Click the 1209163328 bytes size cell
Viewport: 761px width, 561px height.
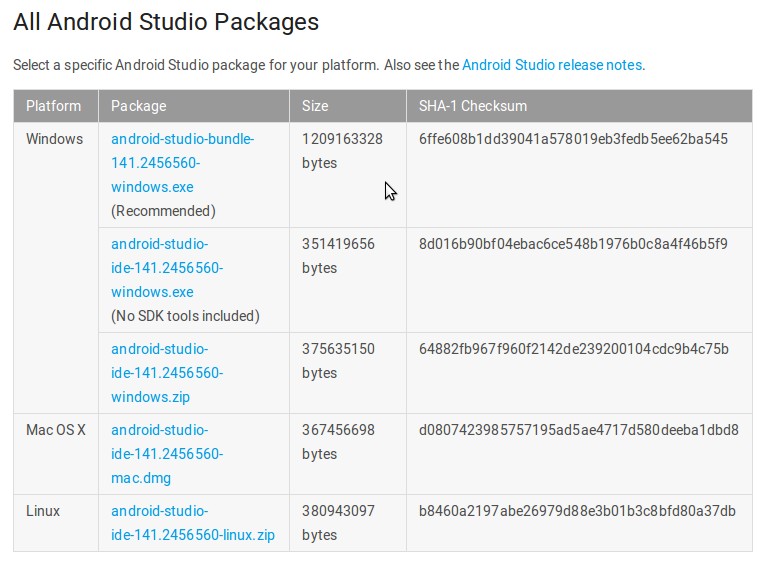(342, 151)
